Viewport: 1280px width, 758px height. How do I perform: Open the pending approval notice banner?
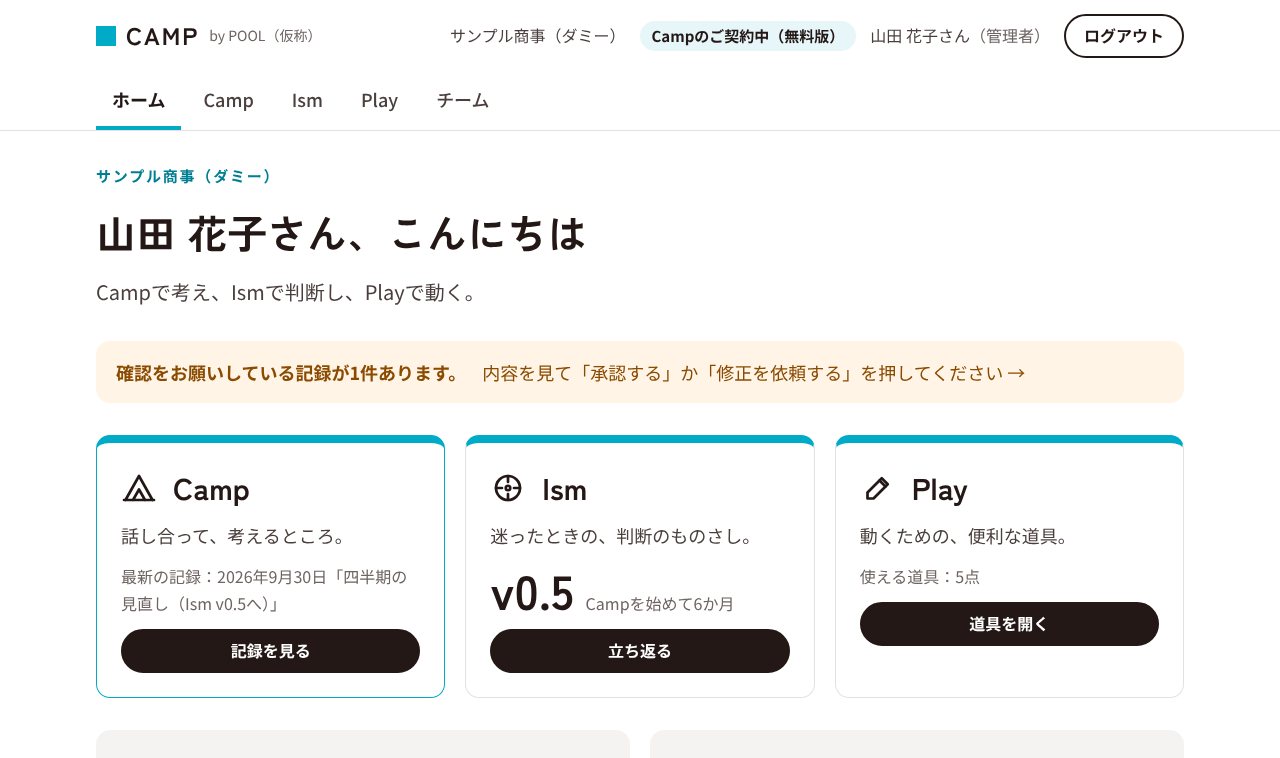tap(640, 372)
